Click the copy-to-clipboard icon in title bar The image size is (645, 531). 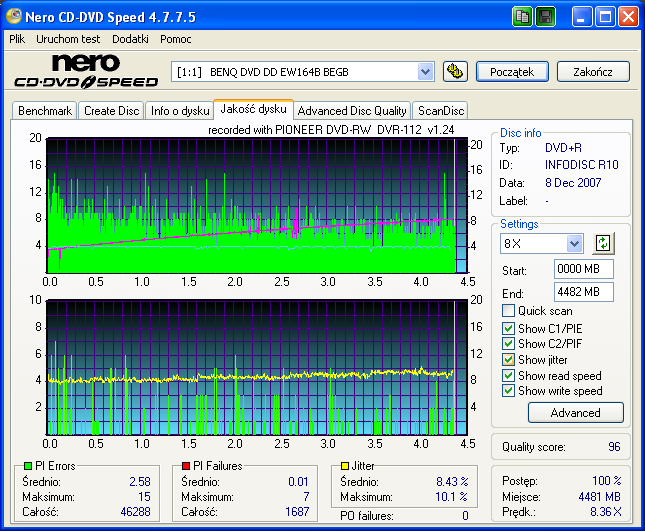[x=522, y=17]
